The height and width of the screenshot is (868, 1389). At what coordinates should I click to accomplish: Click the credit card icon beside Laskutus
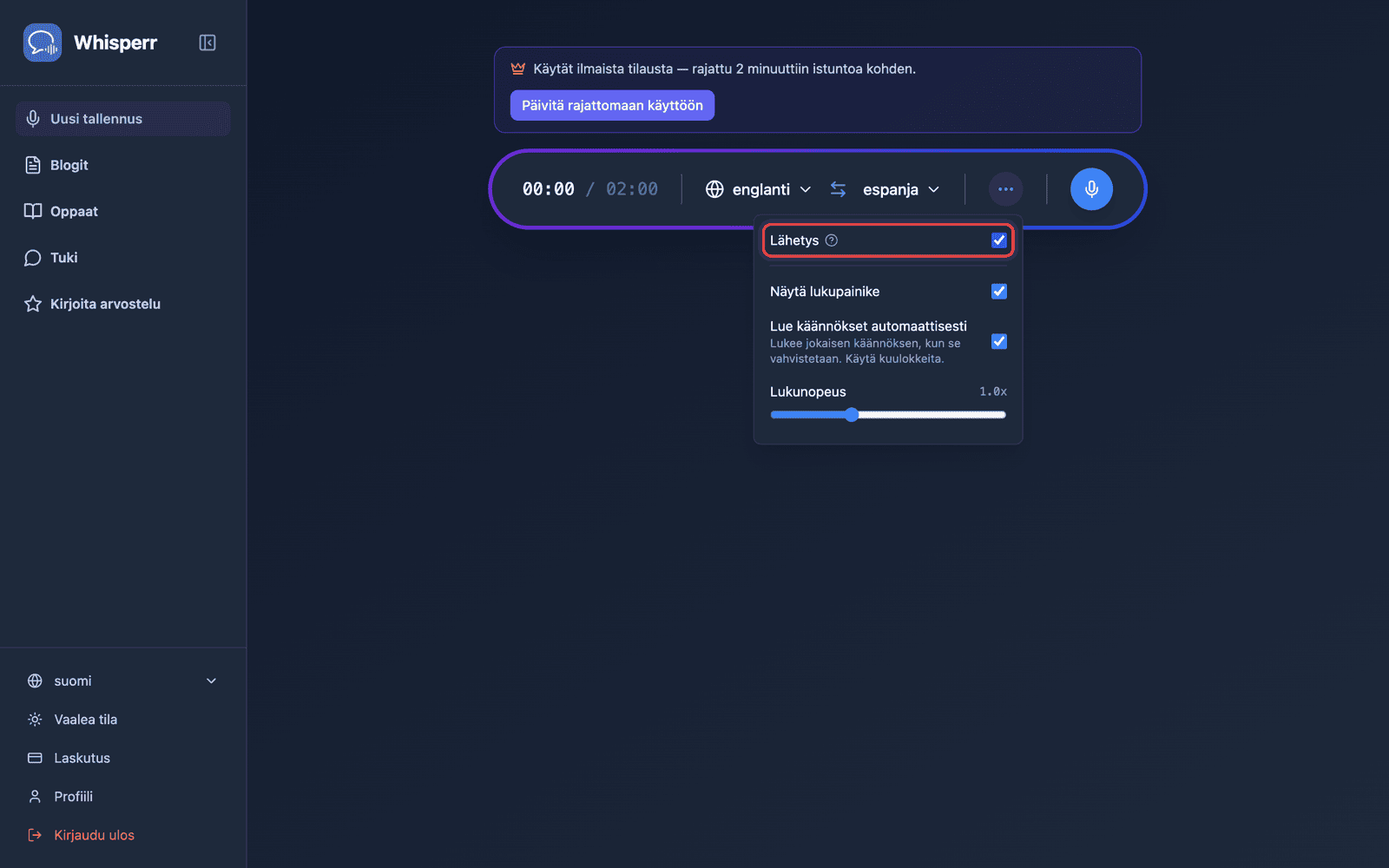coord(35,758)
